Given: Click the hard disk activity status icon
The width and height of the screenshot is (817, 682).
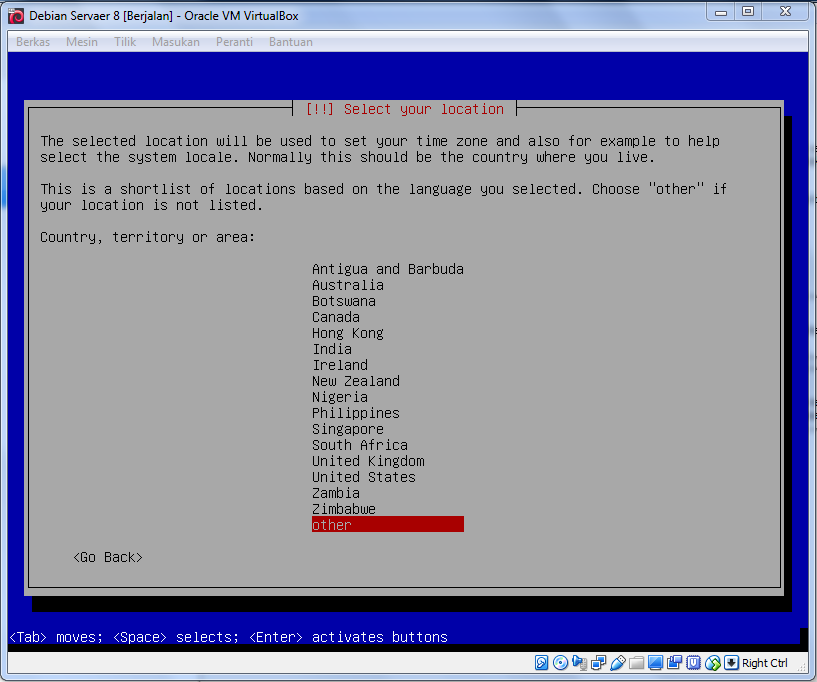Looking at the screenshot, I should point(541,663).
